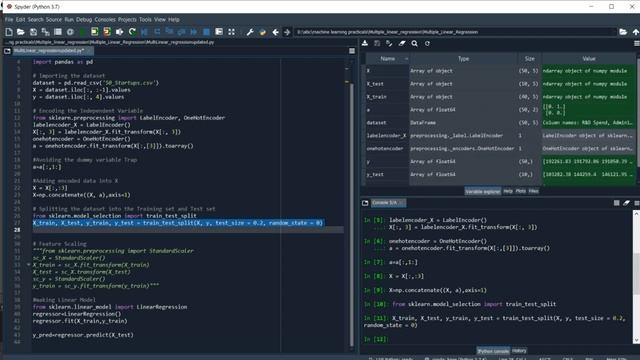
Task: Open the Help menu
Action: tap(174, 19)
